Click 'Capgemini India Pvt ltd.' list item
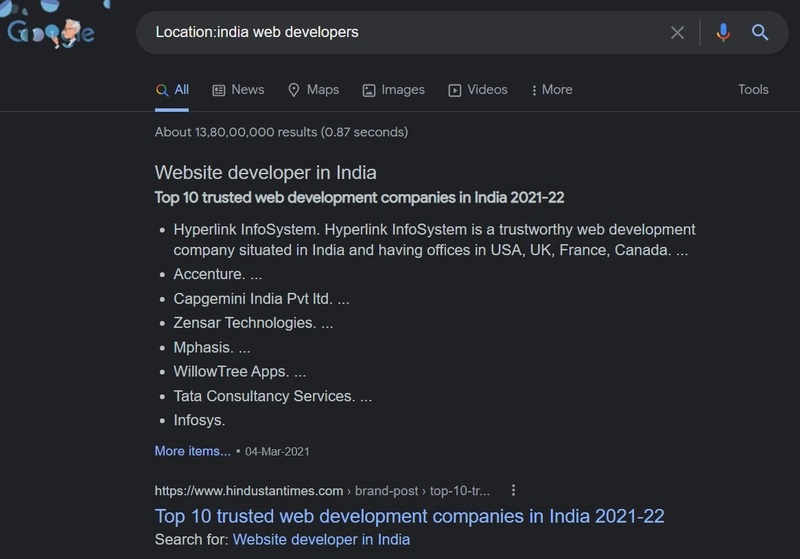 [x=261, y=299]
